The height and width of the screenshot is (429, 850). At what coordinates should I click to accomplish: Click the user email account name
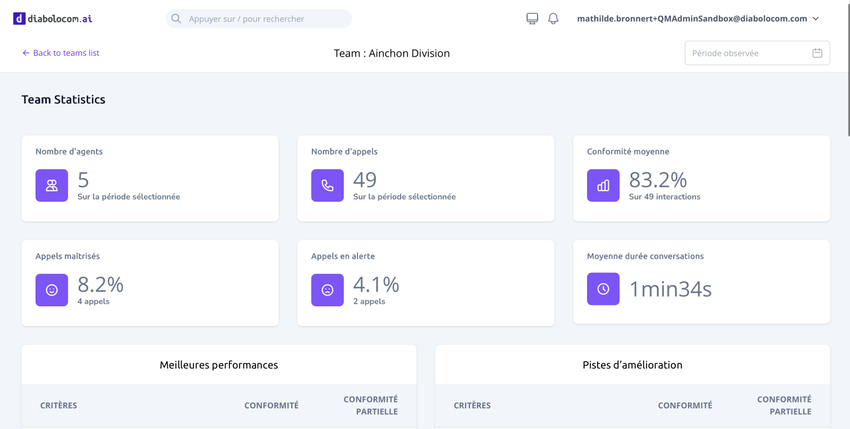[691, 19]
